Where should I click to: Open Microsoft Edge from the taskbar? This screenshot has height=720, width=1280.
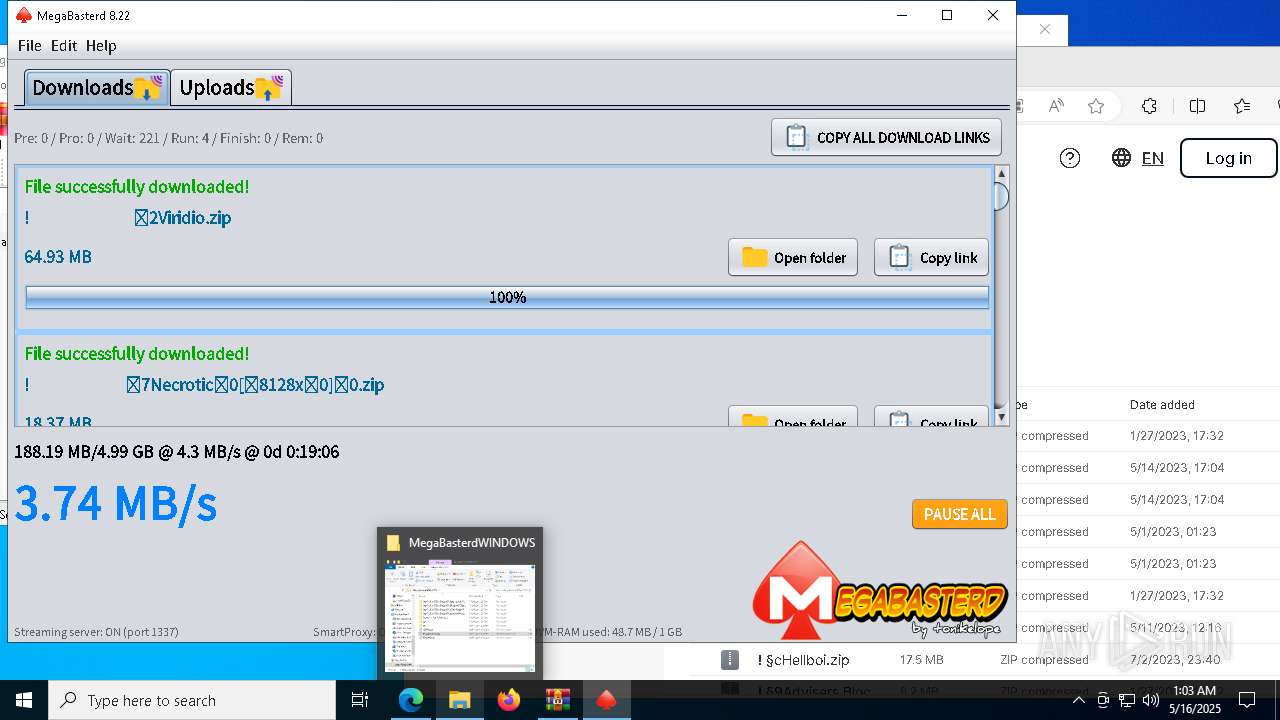click(x=411, y=700)
